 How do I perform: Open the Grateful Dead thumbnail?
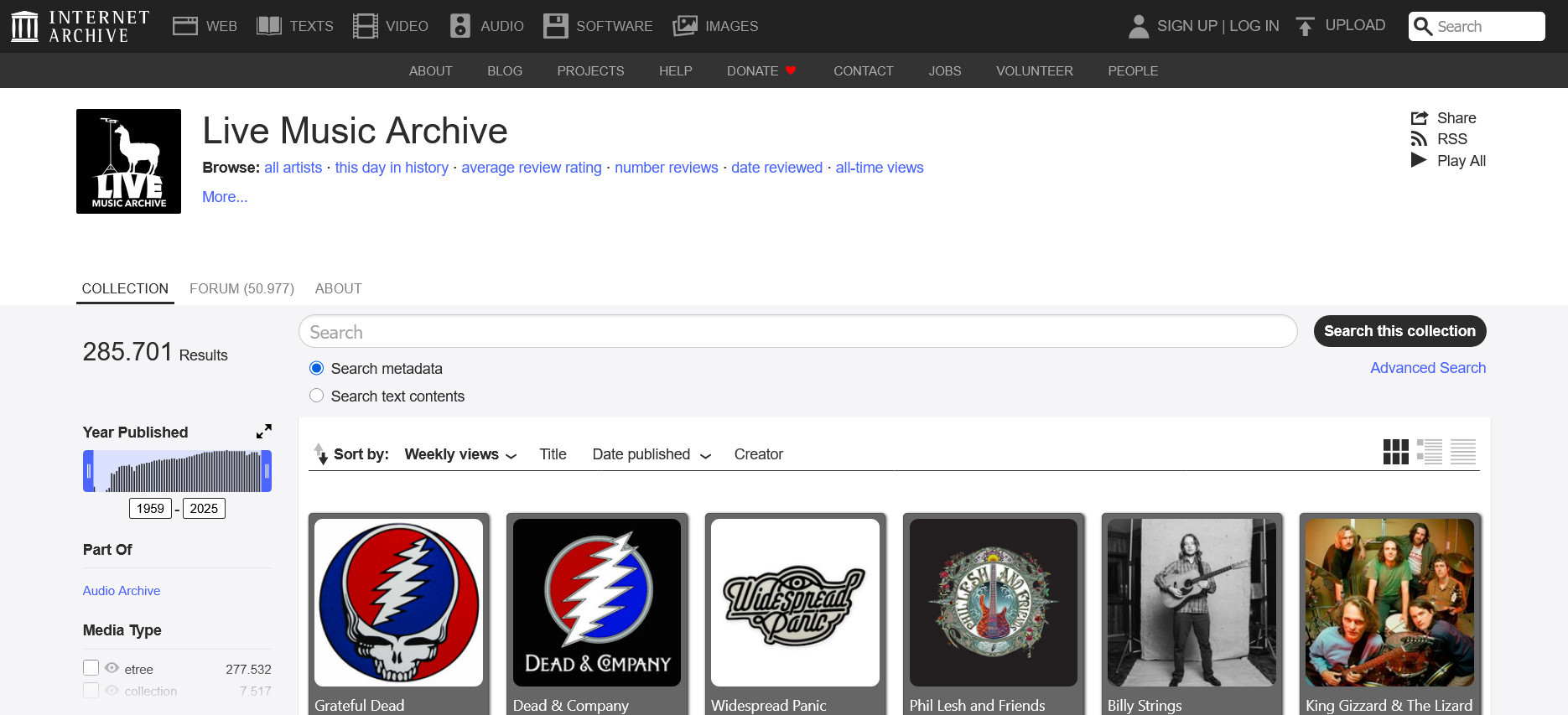pos(398,603)
